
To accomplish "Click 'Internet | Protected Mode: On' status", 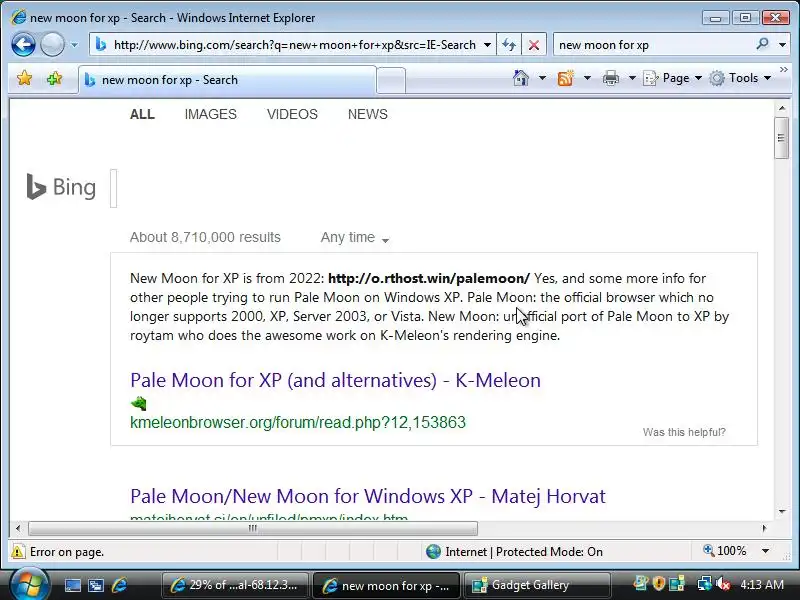I will pyautogui.click(x=524, y=552).
